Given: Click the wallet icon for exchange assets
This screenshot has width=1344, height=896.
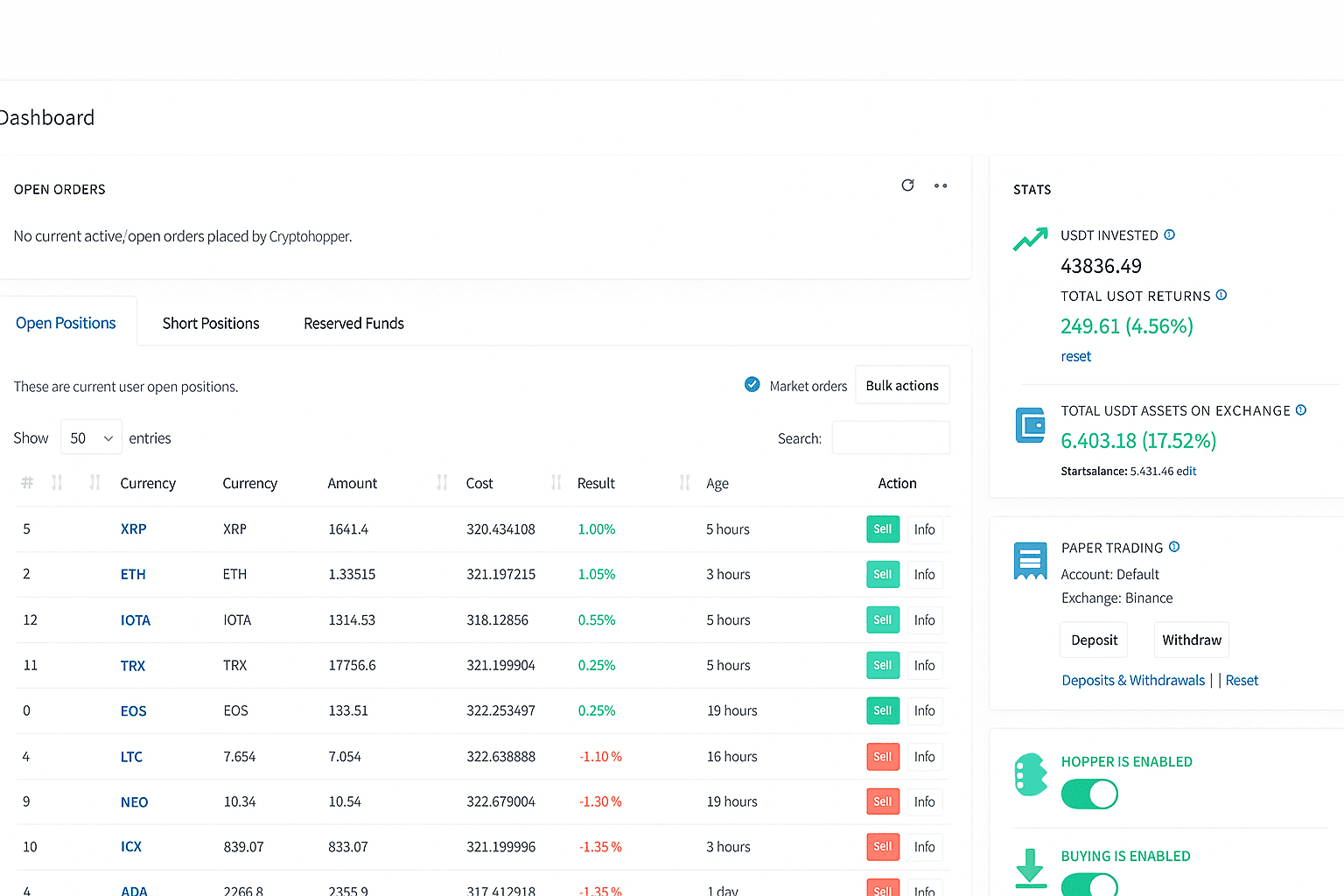Looking at the screenshot, I should pyautogui.click(x=1030, y=425).
